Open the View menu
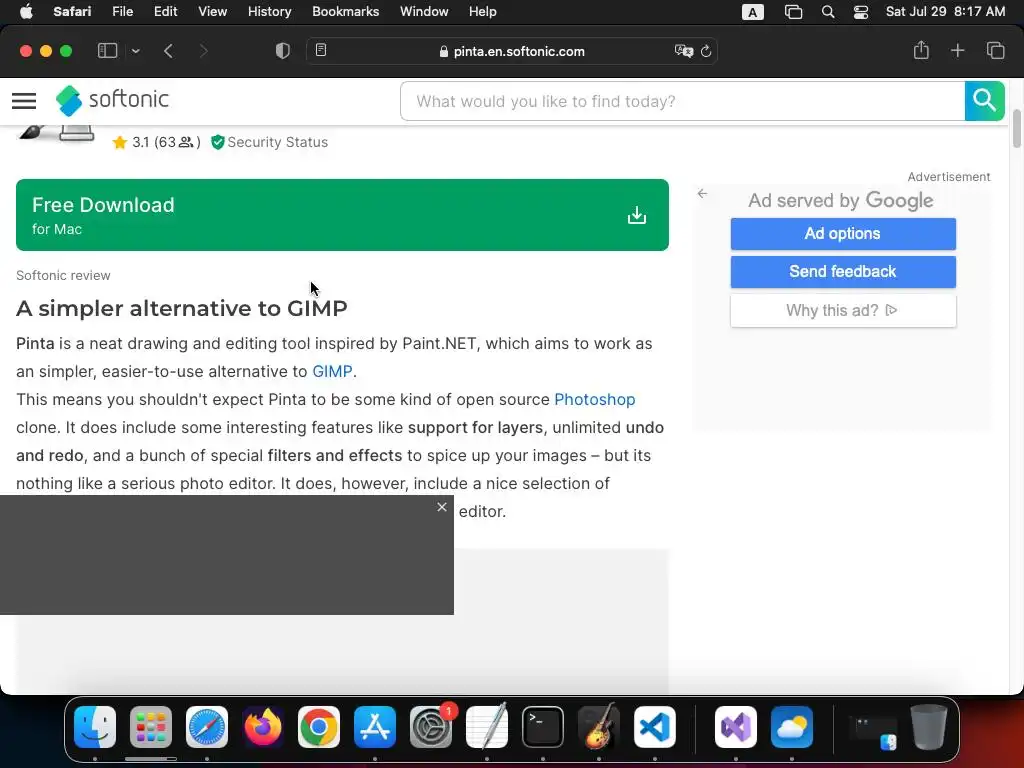The image size is (1024, 768). (x=212, y=12)
